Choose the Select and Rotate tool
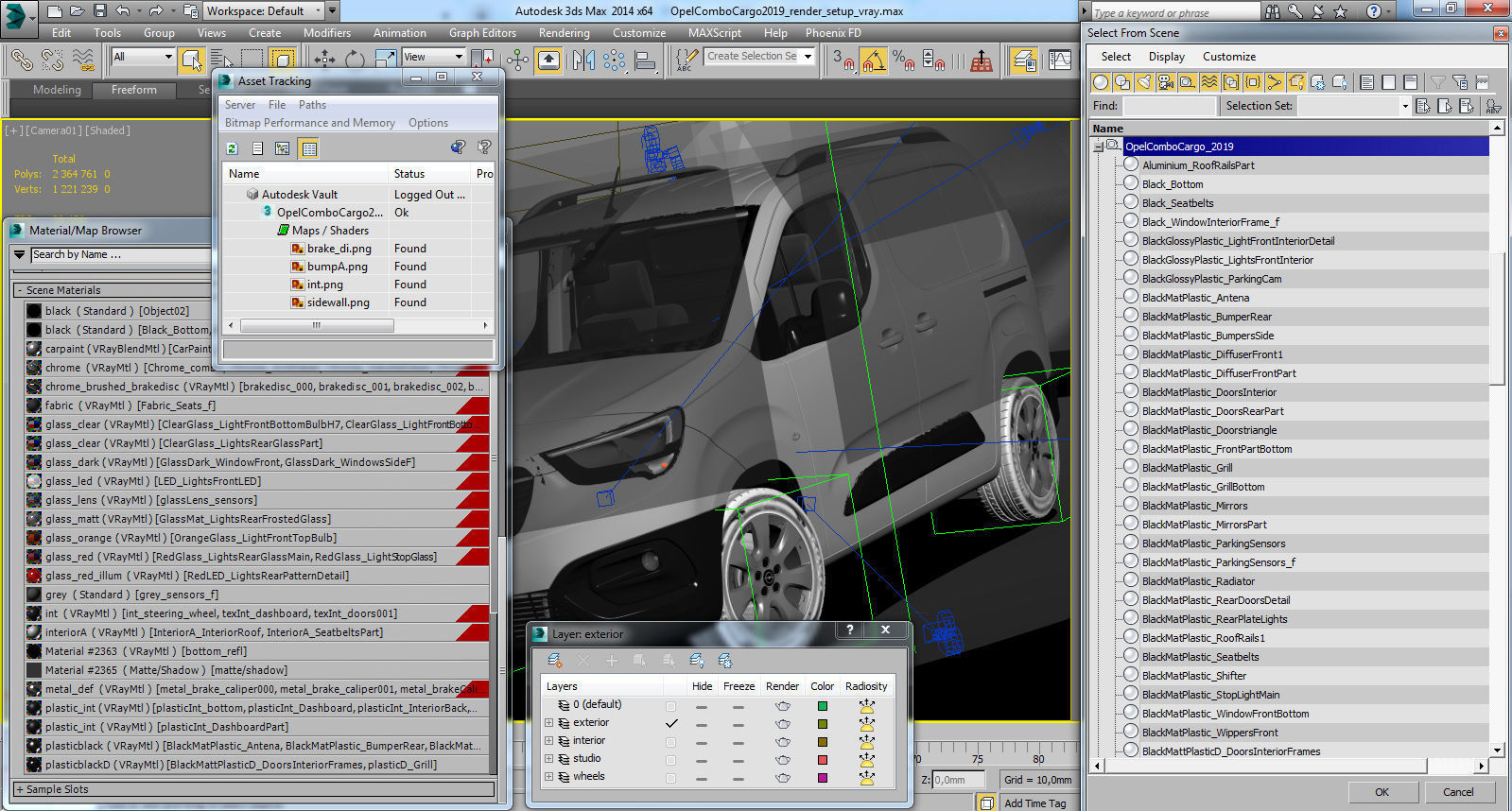The height and width of the screenshot is (811, 1512). pyautogui.click(x=356, y=60)
